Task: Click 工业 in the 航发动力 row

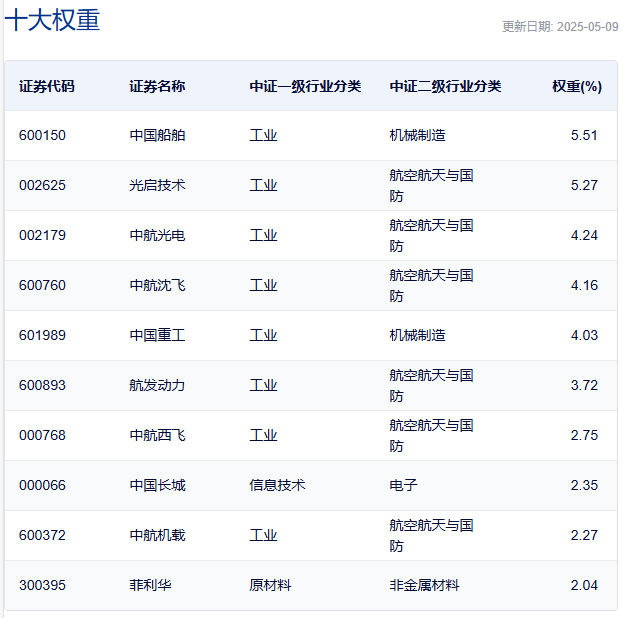Action: [x=263, y=385]
